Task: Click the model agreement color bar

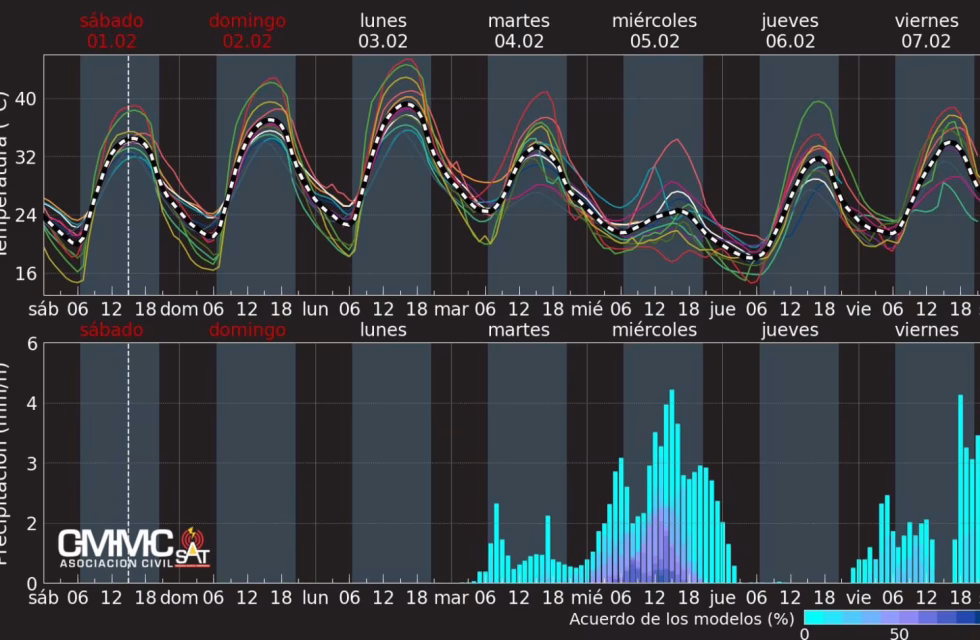Action: click(x=891, y=618)
